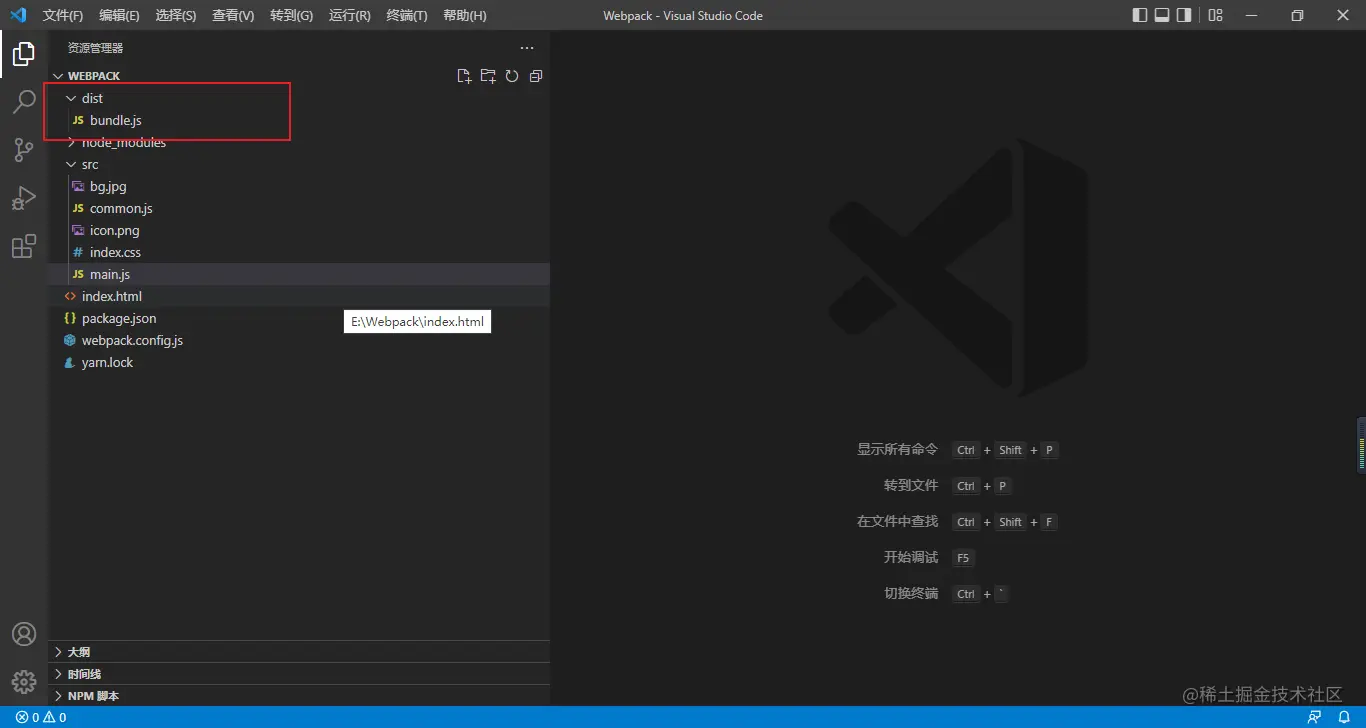Image resolution: width=1366 pixels, height=728 pixels.
Task: Open the explorer more actions ellipsis
Action: point(527,48)
